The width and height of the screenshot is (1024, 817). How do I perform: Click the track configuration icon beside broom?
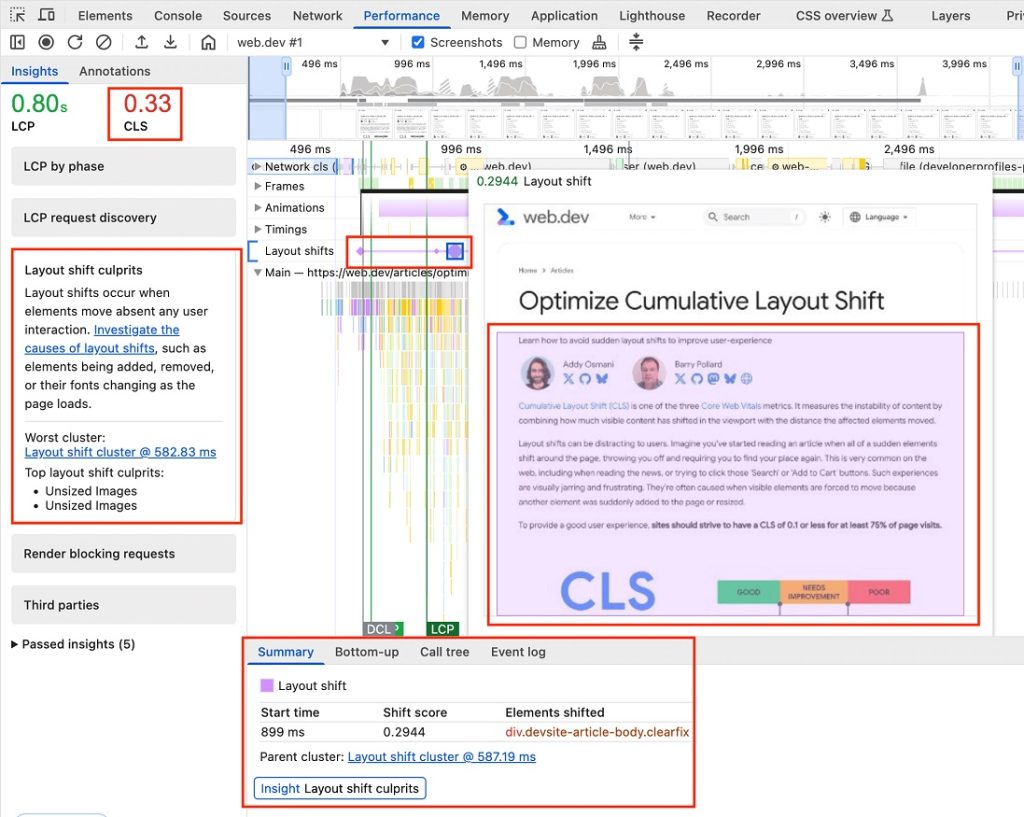click(635, 42)
